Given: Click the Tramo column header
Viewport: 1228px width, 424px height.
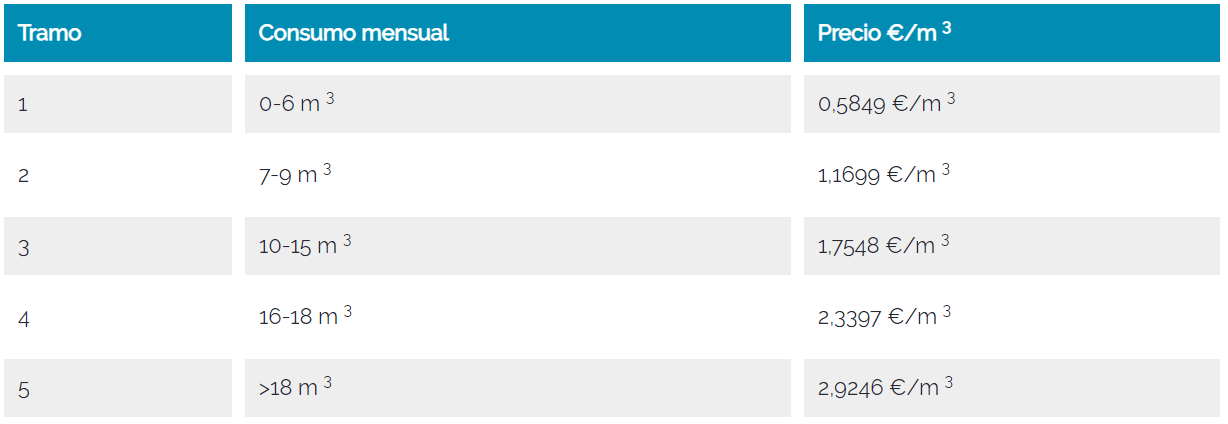Looking at the screenshot, I should click(50, 33).
